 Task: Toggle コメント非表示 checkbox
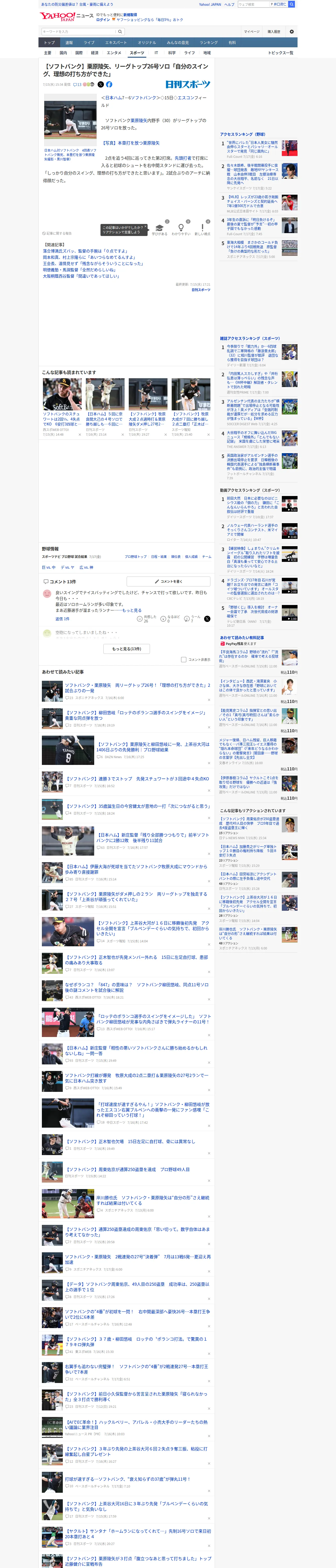183,659
